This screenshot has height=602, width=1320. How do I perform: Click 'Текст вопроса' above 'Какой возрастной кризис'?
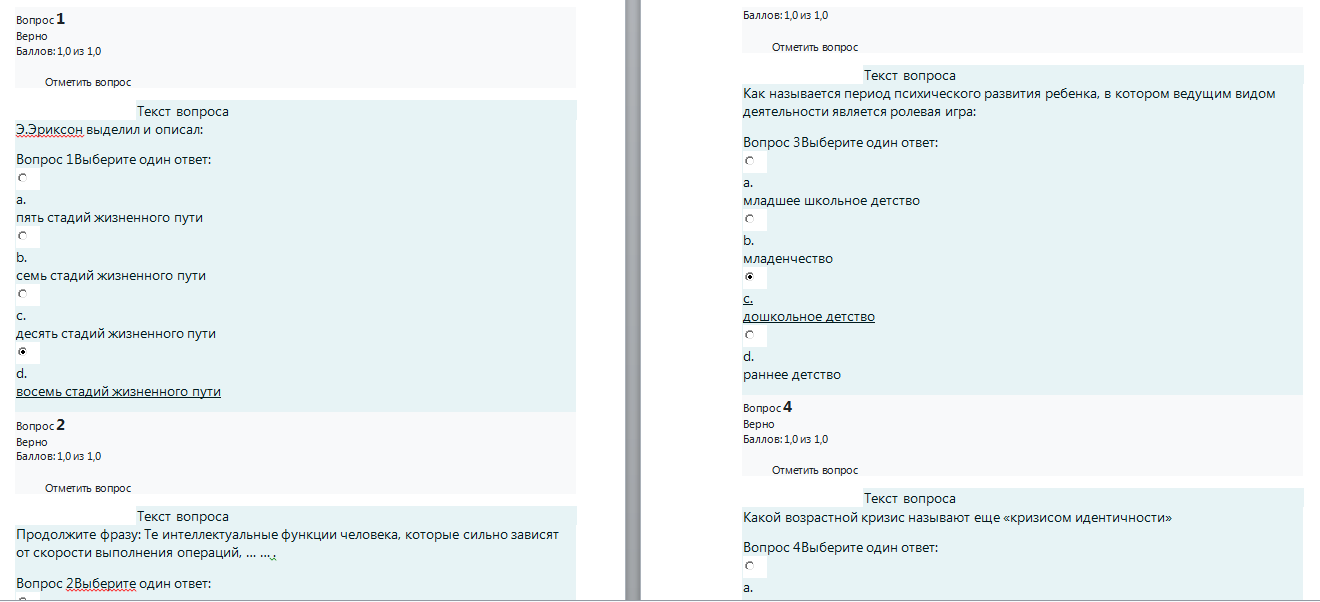click(x=910, y=498)
